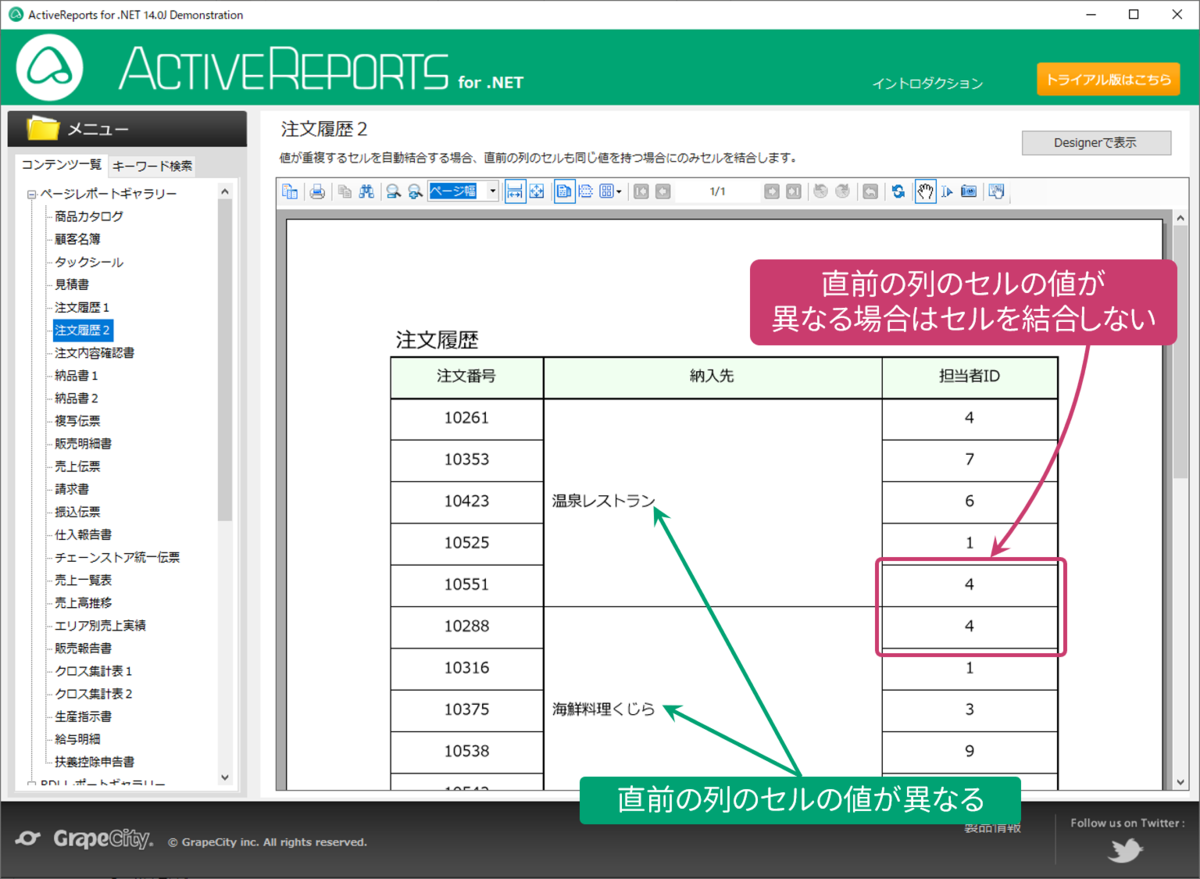The image size is (1200, 879).
Task: Switch to the コンテンツ一覧 tab
Action: (x=62, y=165)
